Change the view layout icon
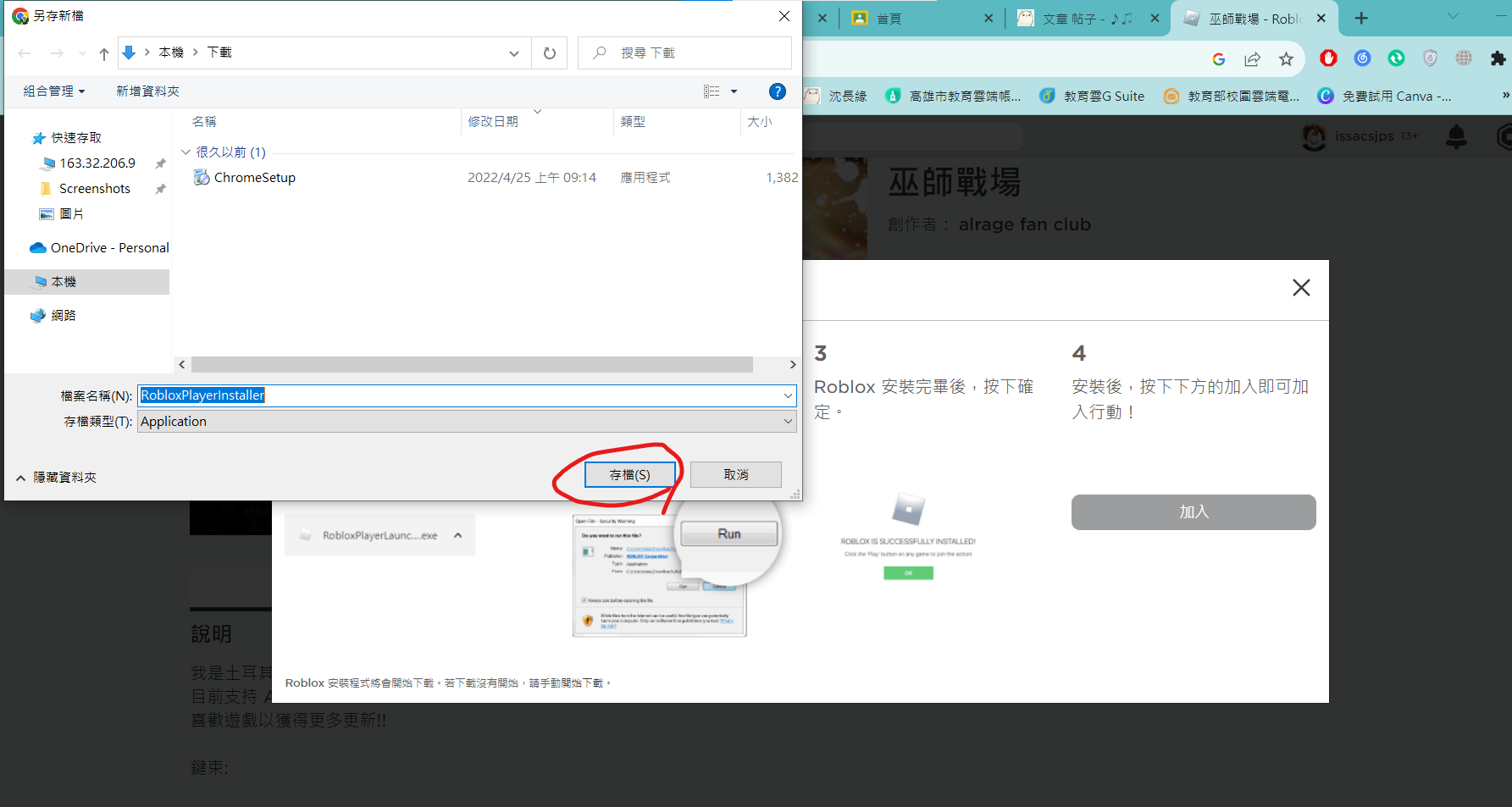 [x=712, y=91]
